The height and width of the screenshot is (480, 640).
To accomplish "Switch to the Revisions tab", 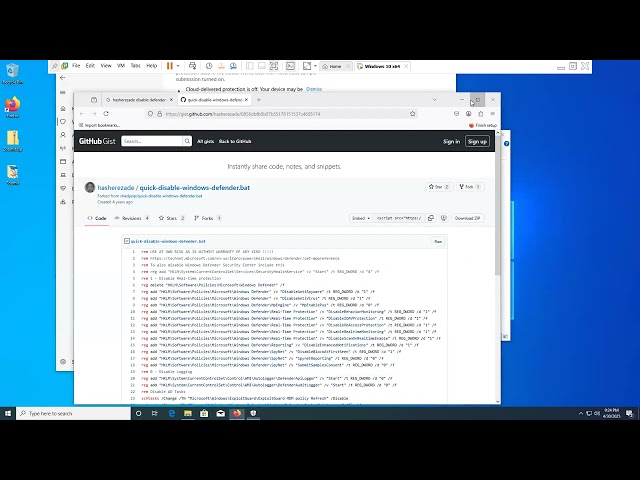I will [x=132, y=218].
